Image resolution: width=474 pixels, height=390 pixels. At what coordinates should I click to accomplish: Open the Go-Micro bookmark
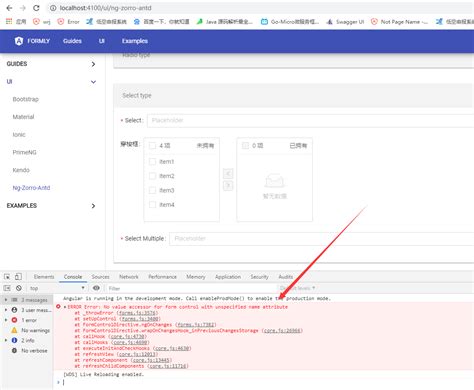pos(290,22)
